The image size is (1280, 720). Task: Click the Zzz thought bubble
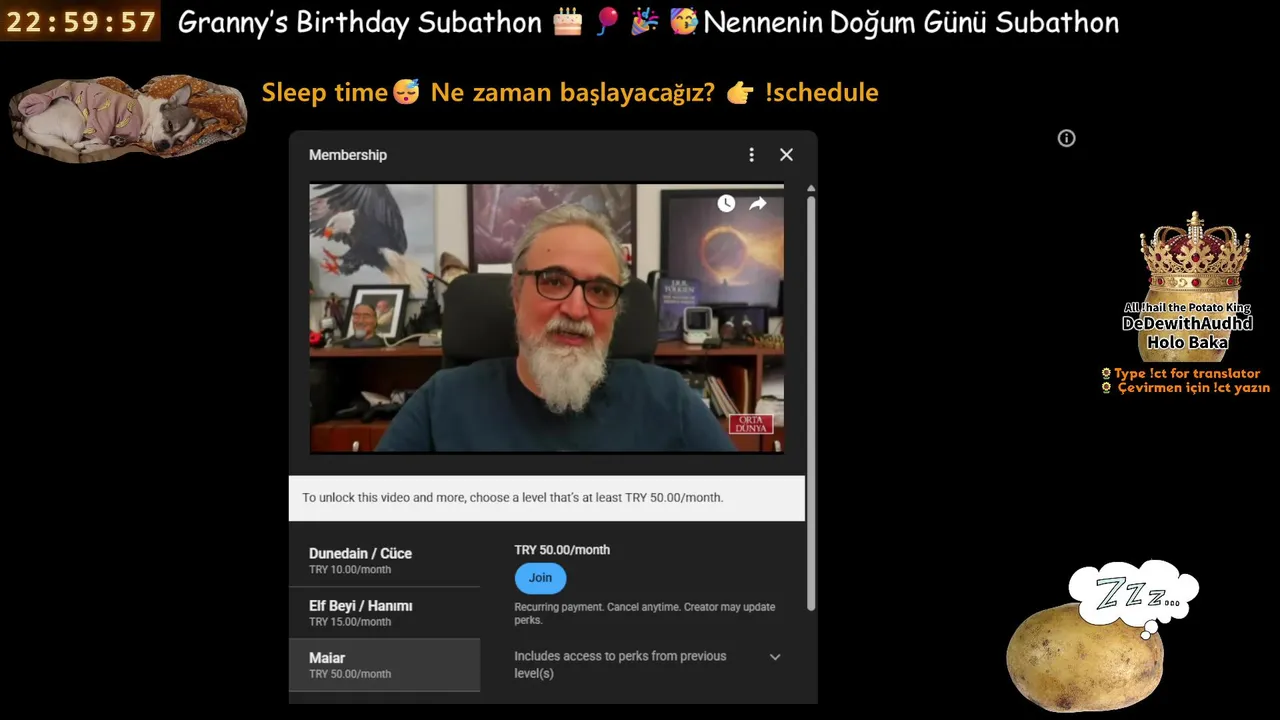click(1134, 597)
